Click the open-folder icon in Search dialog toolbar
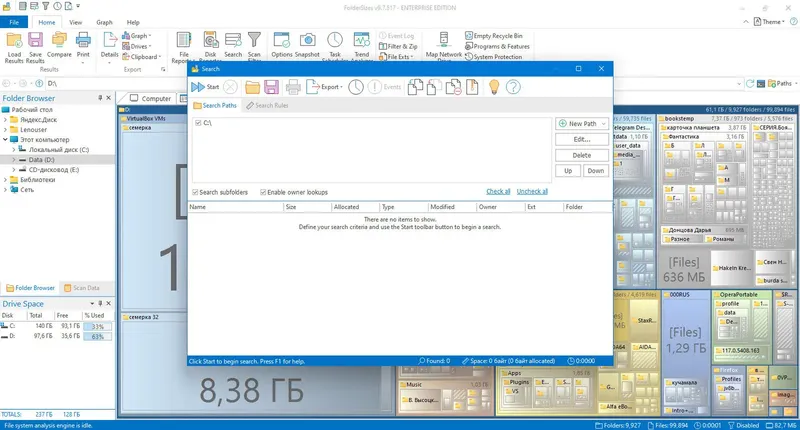 pyautogui.click(x=252, y=87)
